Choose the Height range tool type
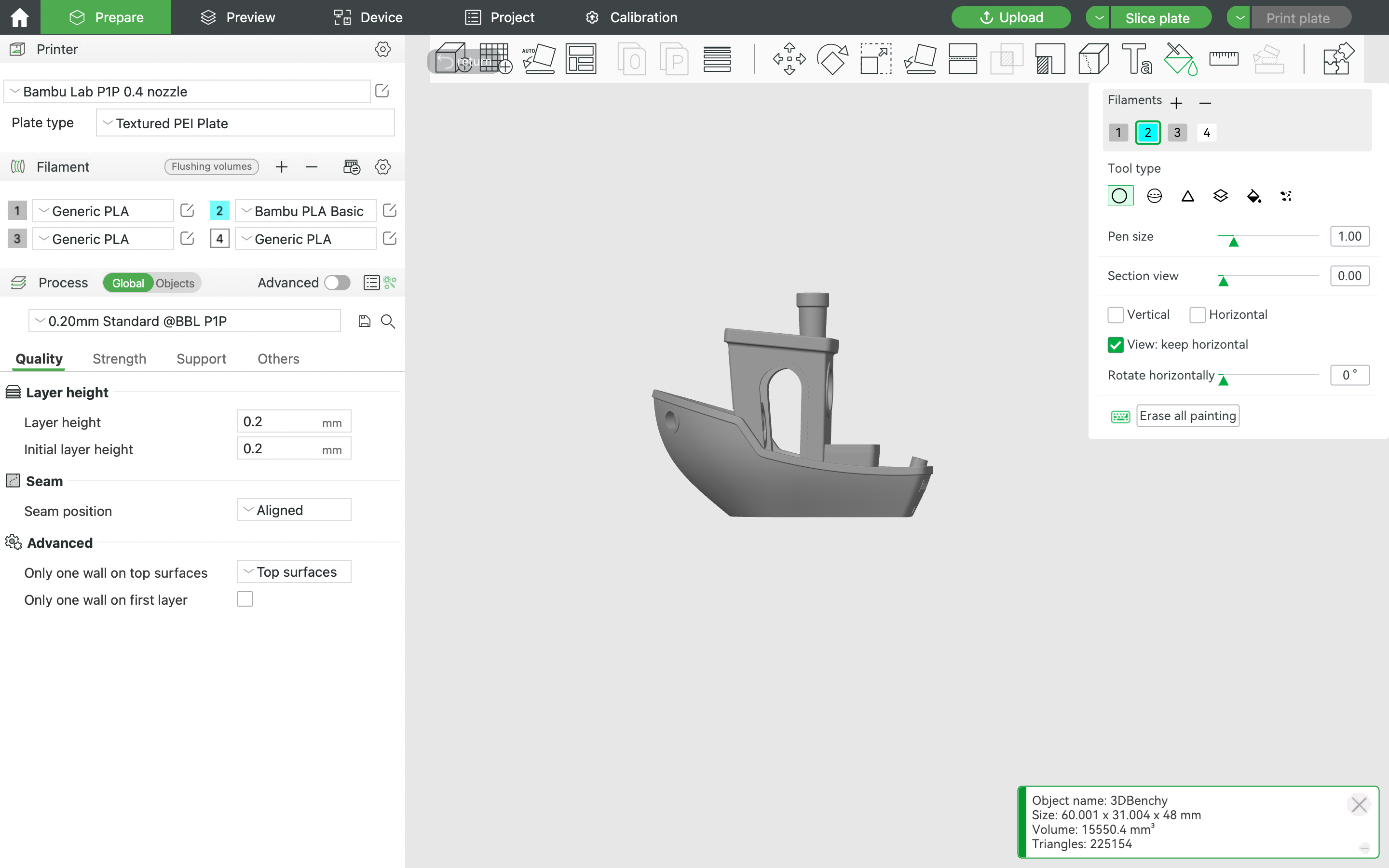The image size is (1389, 868). [1220, 196]
